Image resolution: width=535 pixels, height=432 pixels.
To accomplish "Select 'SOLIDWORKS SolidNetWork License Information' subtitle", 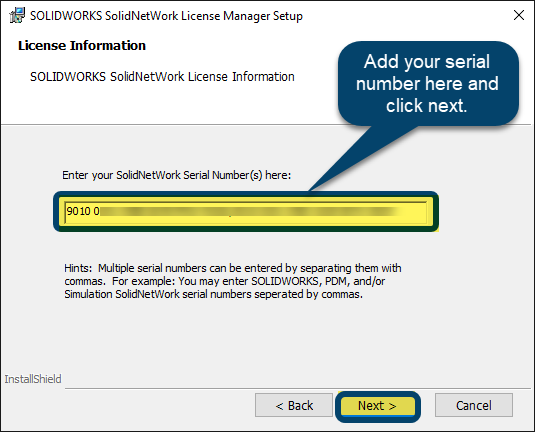I will 162,77.
